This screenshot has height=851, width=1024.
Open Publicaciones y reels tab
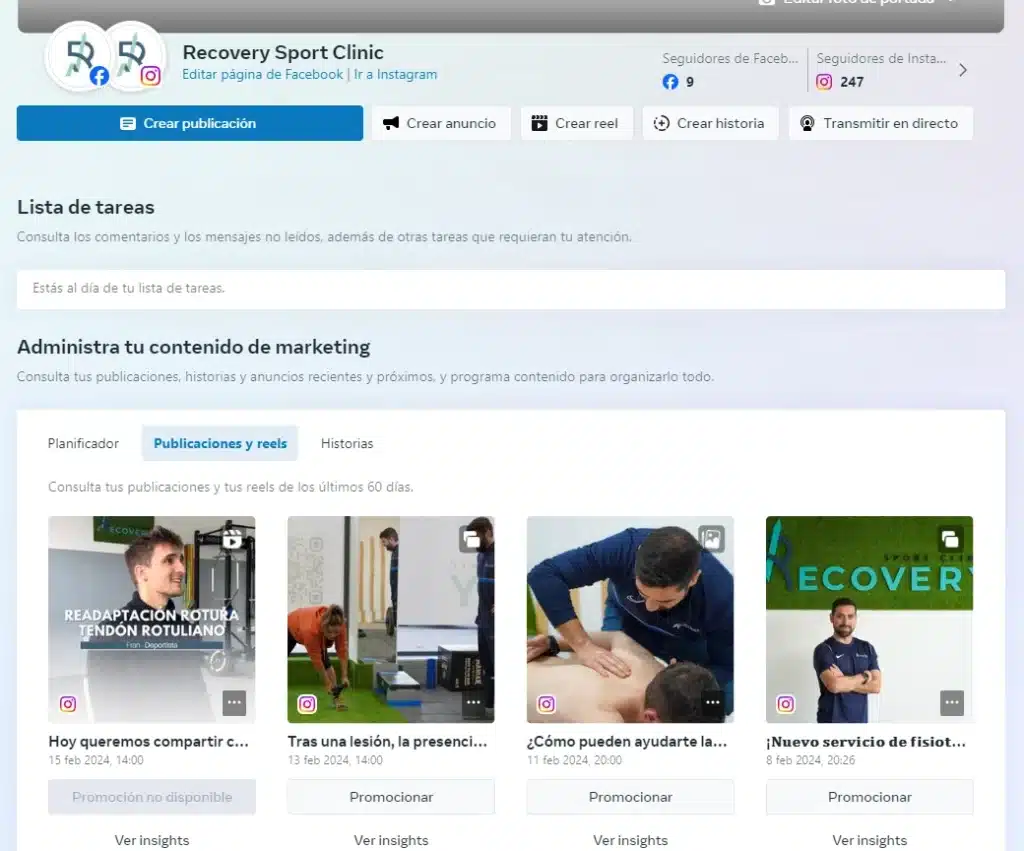pos(220,443)
